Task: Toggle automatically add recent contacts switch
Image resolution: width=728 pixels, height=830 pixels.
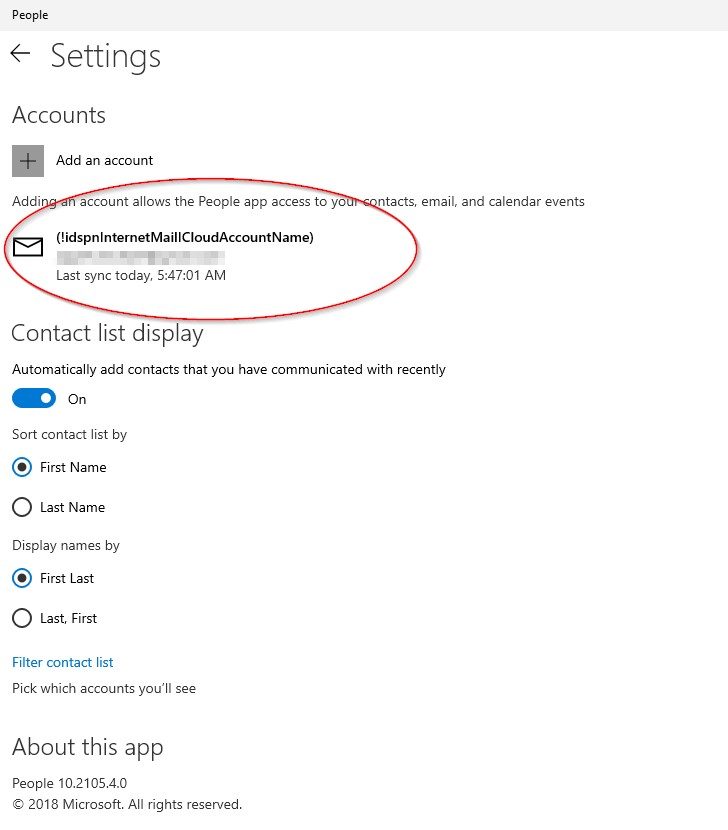Action: coord(34,399)
